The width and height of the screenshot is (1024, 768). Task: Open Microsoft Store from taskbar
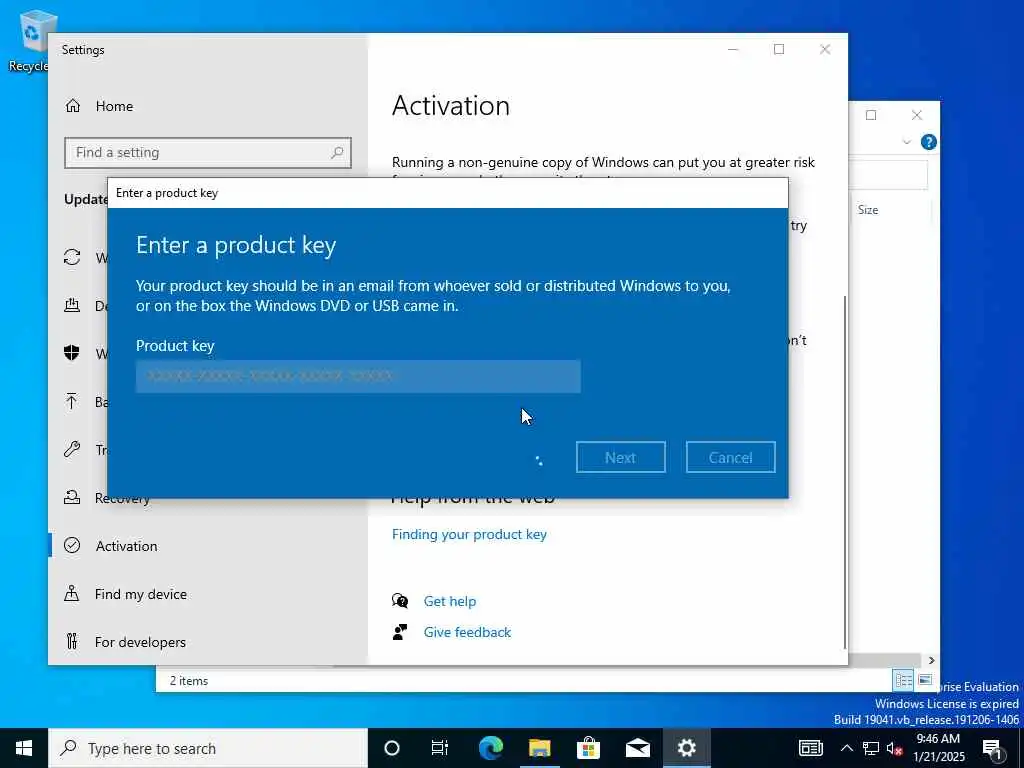click(588, 748)
